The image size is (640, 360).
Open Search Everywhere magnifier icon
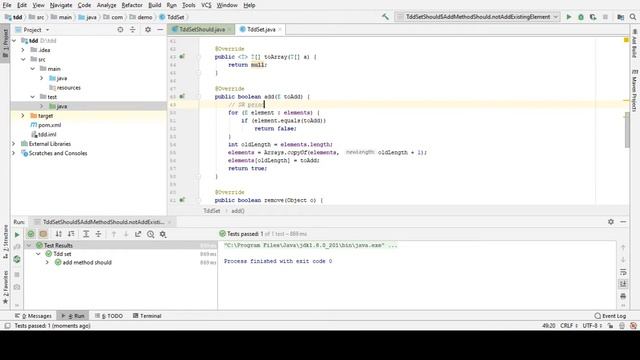(633, 17)
